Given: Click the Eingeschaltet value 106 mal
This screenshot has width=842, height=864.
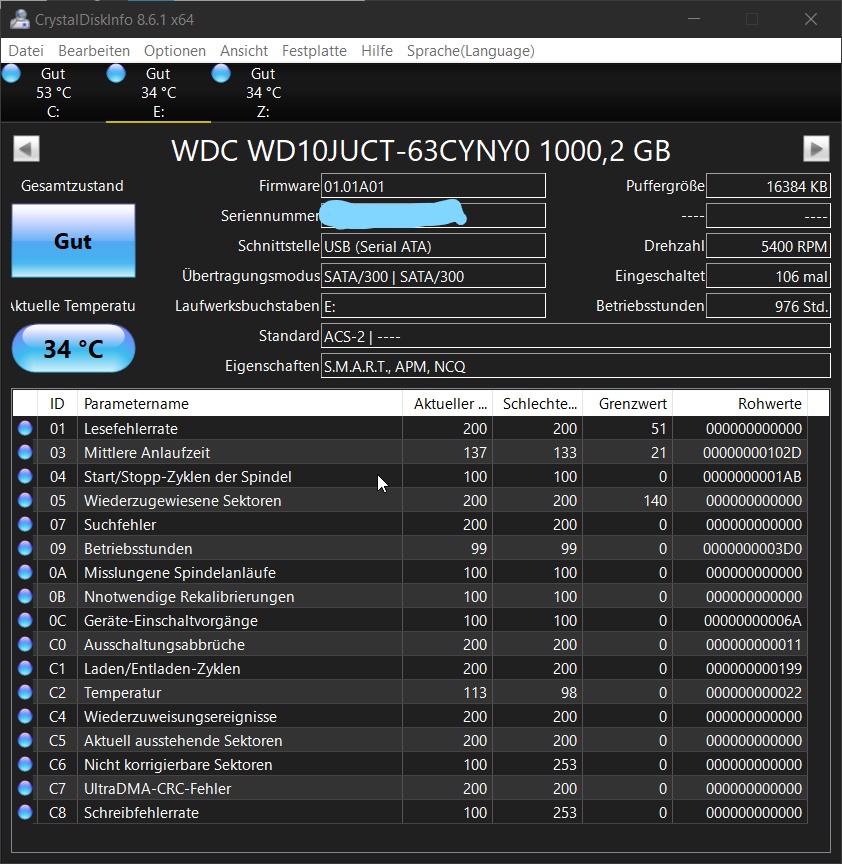Looking at the screenshot, I should click(768, 276).
